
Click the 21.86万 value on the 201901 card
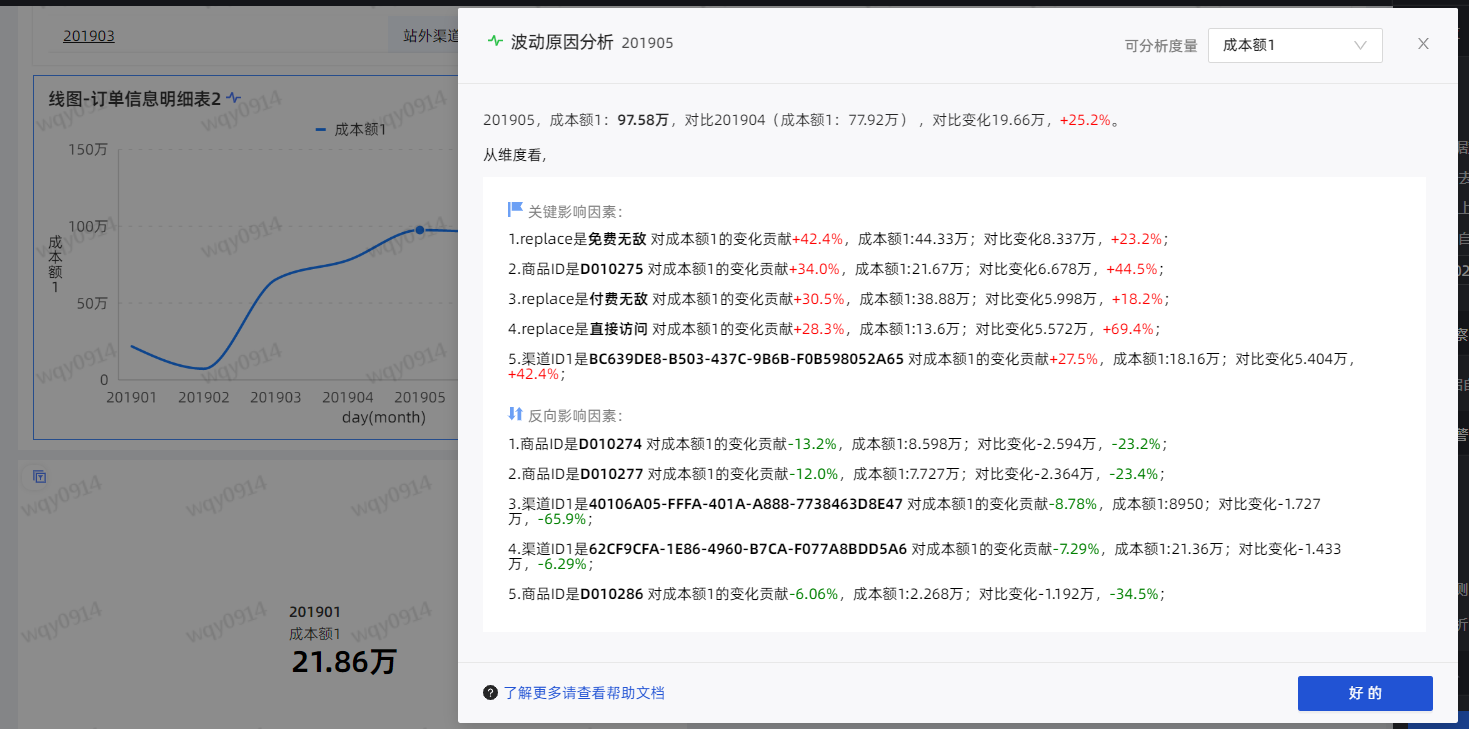pyautogui.click(x=344, y=661)
